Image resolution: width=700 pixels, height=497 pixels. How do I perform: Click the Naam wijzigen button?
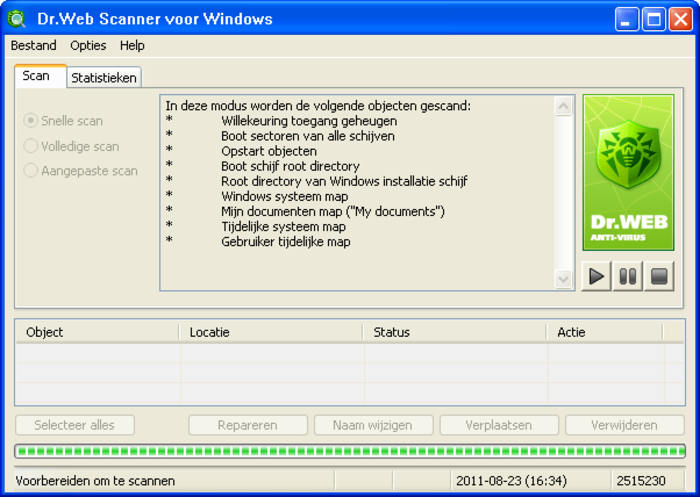373,425
